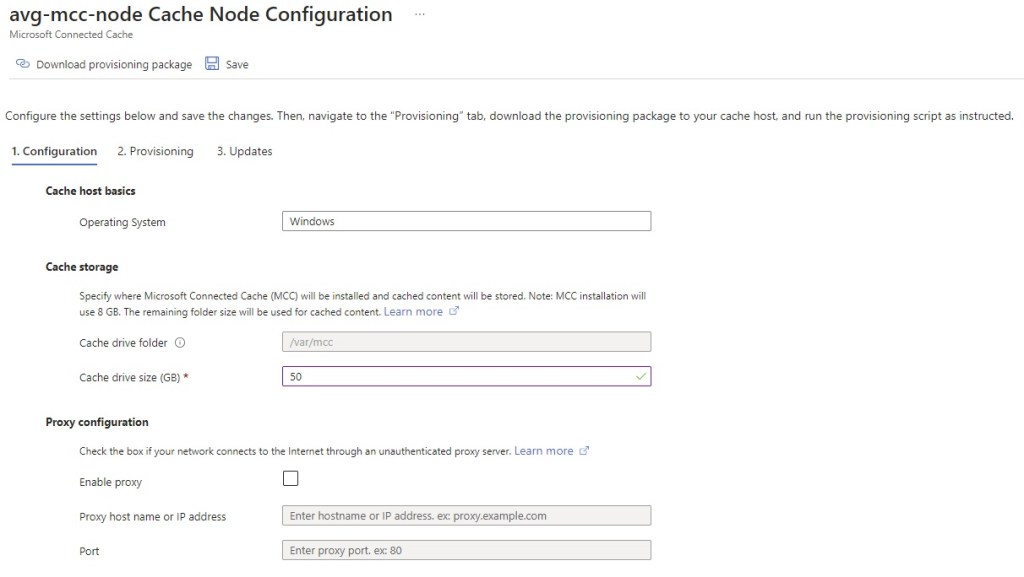Open the Learn more link under Cache storage

point(413,312)
